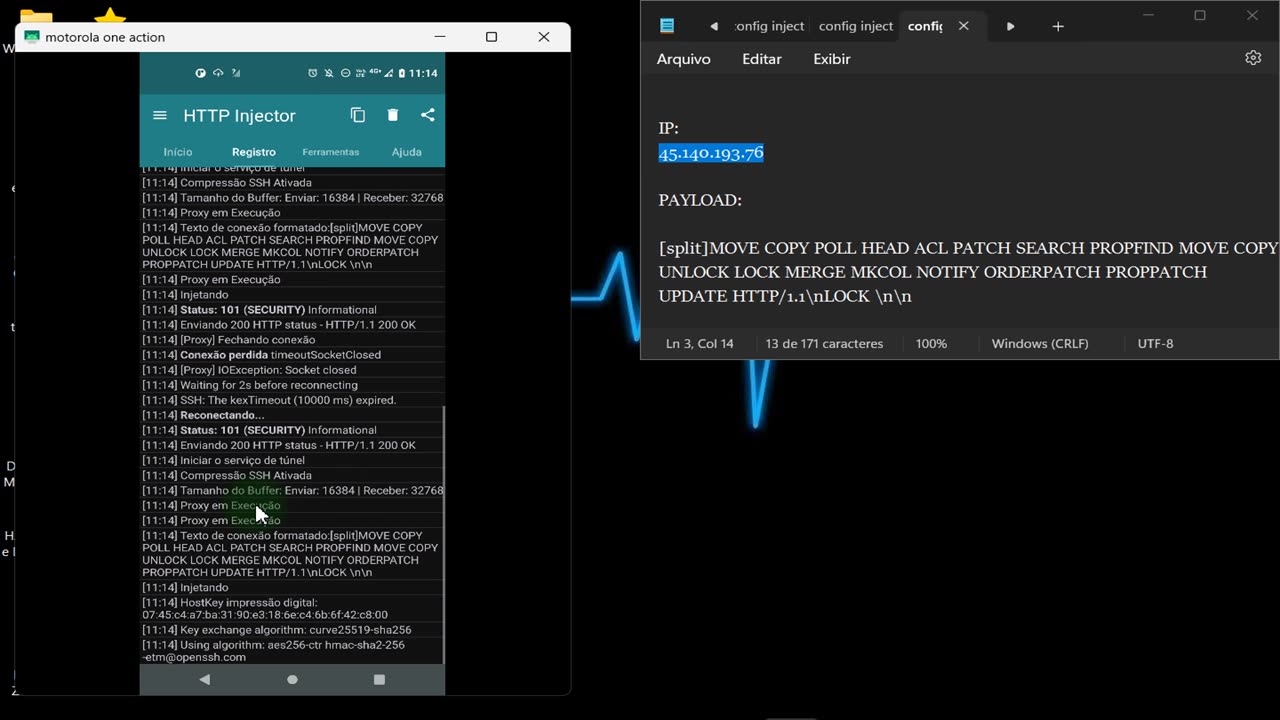Go to the Ajuda tab
Screen dimensions: 1280x720
click(406, 152)
